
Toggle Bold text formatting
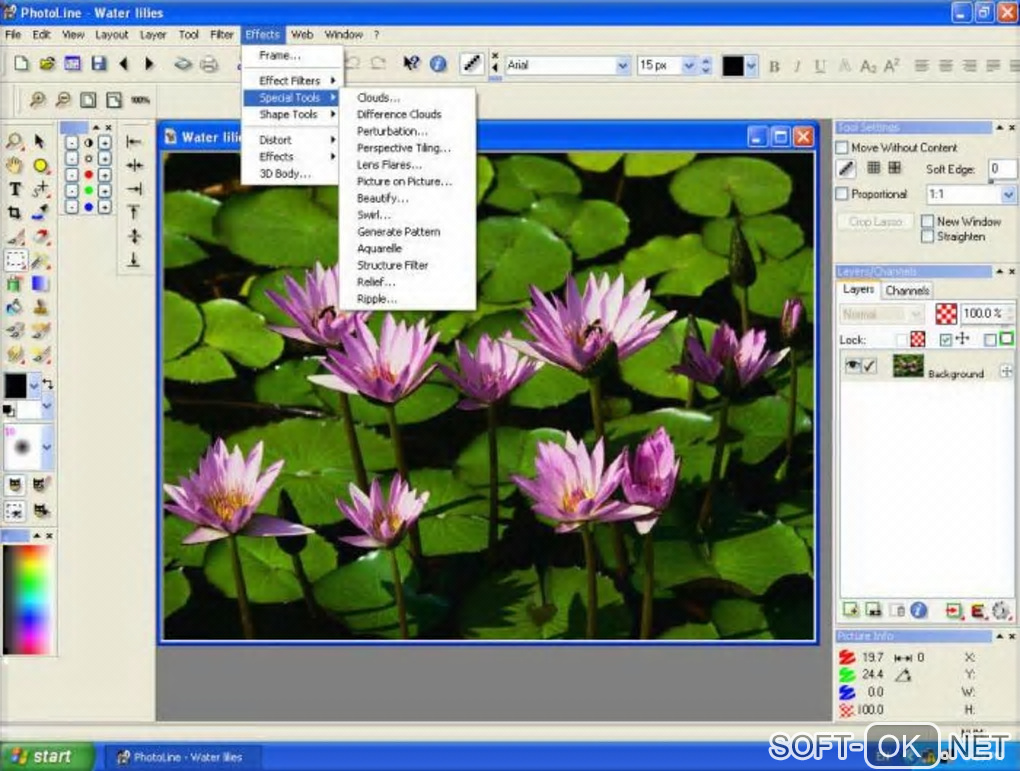pyautogui.click(x=774, y=66)
